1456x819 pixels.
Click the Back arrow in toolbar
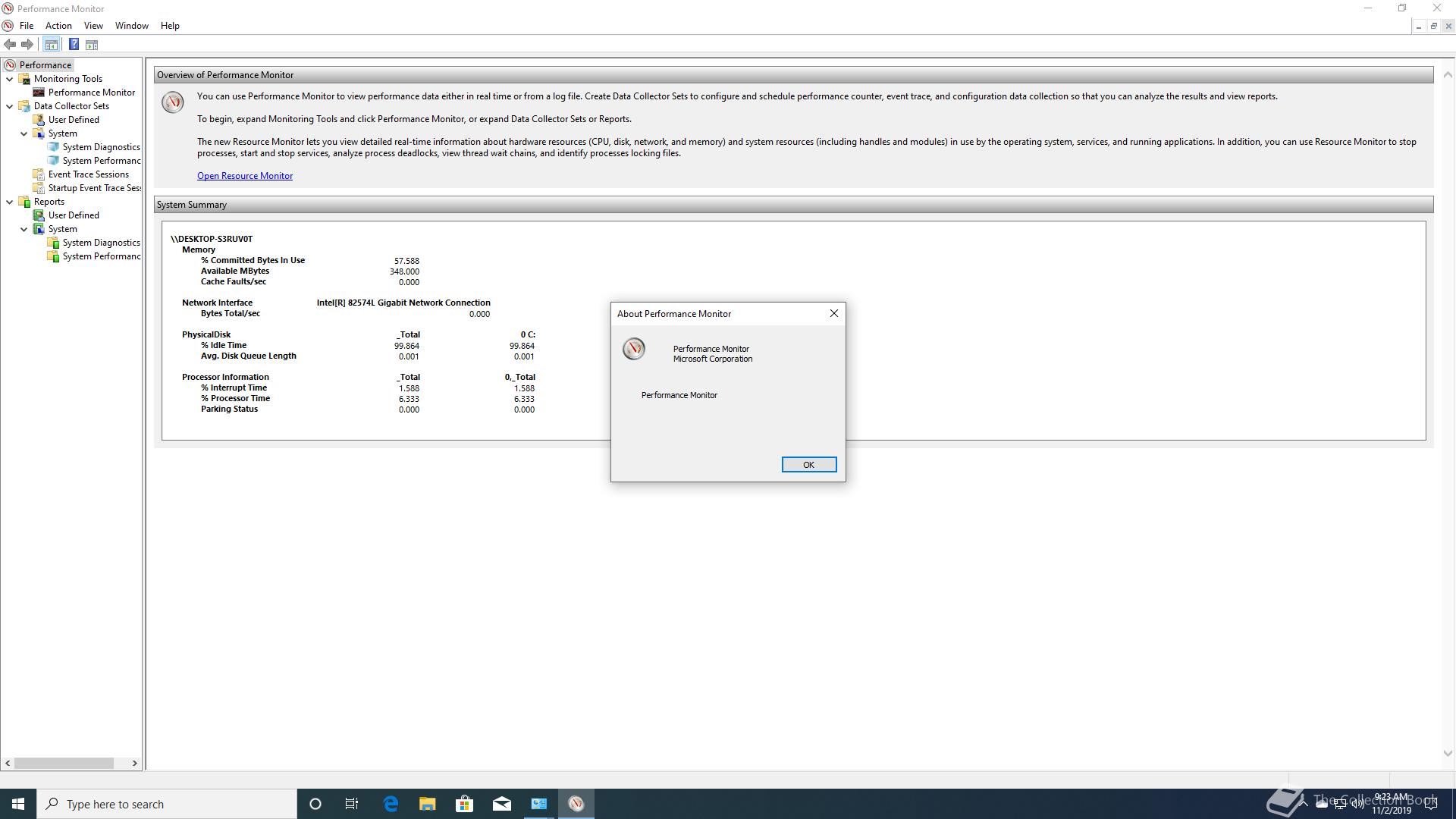coord(10,45)
